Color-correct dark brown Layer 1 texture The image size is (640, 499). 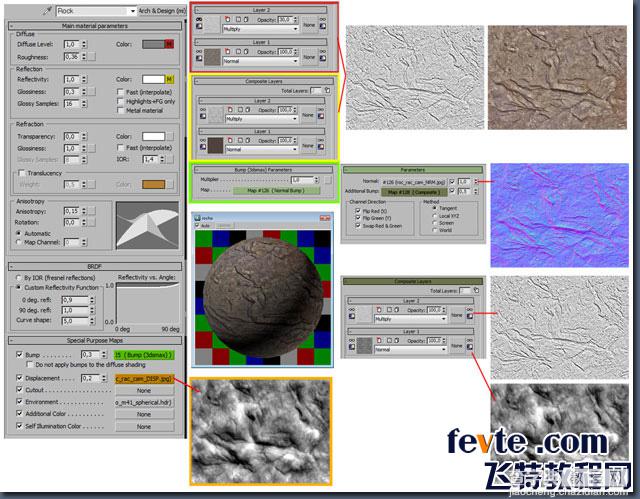point(203,146)
